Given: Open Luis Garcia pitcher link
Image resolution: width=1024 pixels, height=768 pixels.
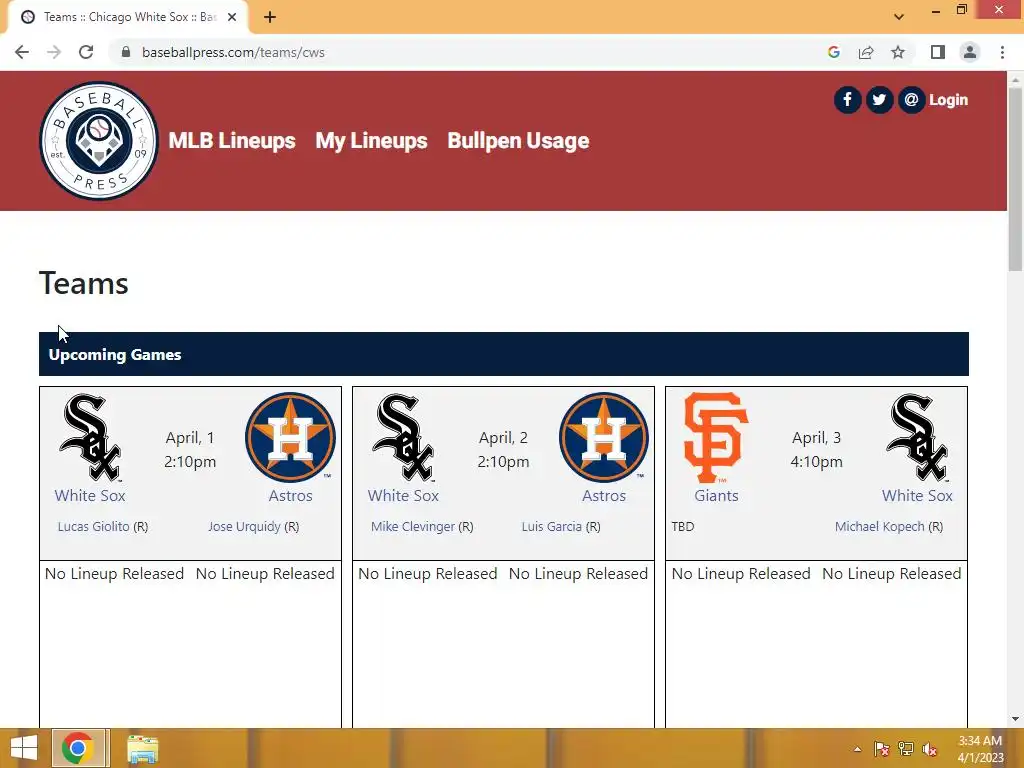Looking at the screenshot, I should pos(551,526).
